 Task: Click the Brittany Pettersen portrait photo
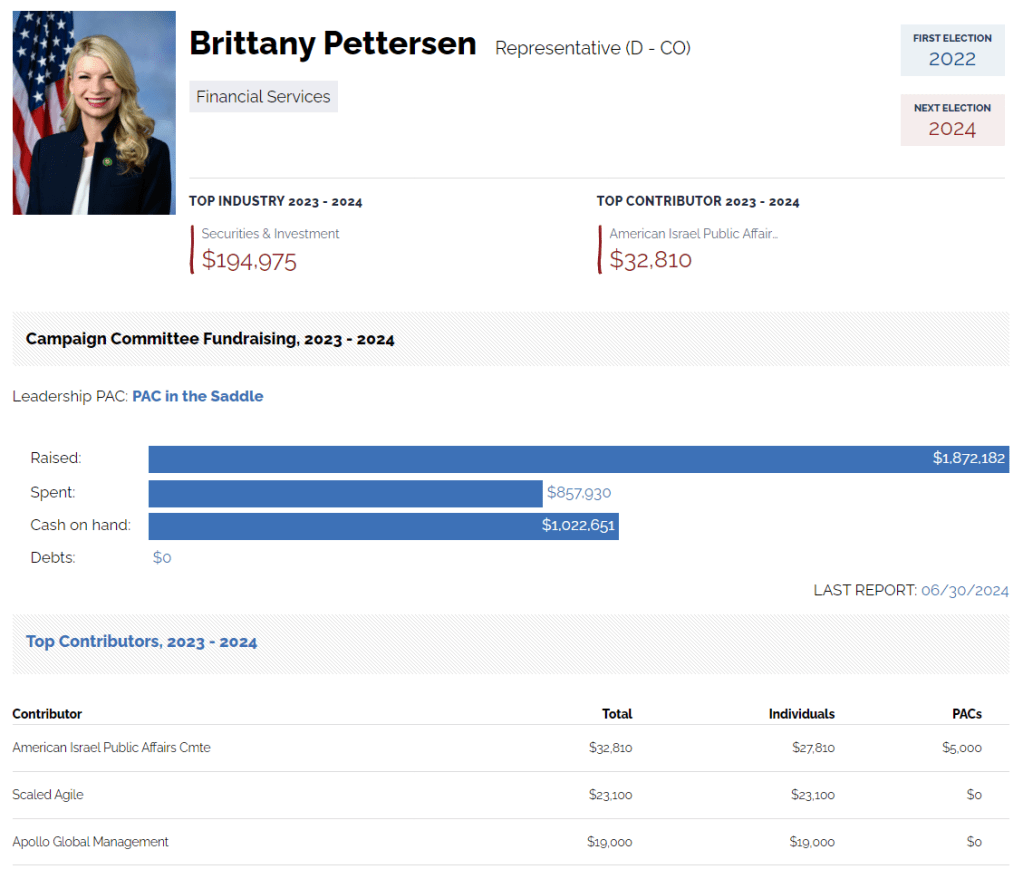coord(94,113)
